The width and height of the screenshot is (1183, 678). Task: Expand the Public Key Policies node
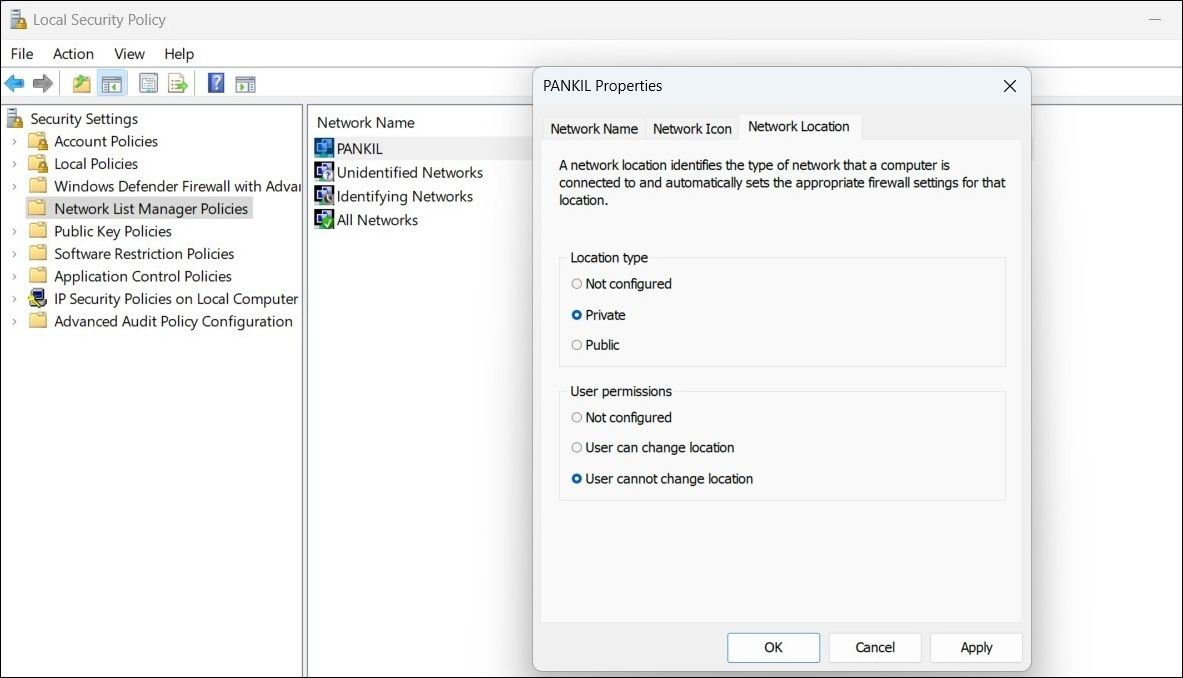click(14, 232)
